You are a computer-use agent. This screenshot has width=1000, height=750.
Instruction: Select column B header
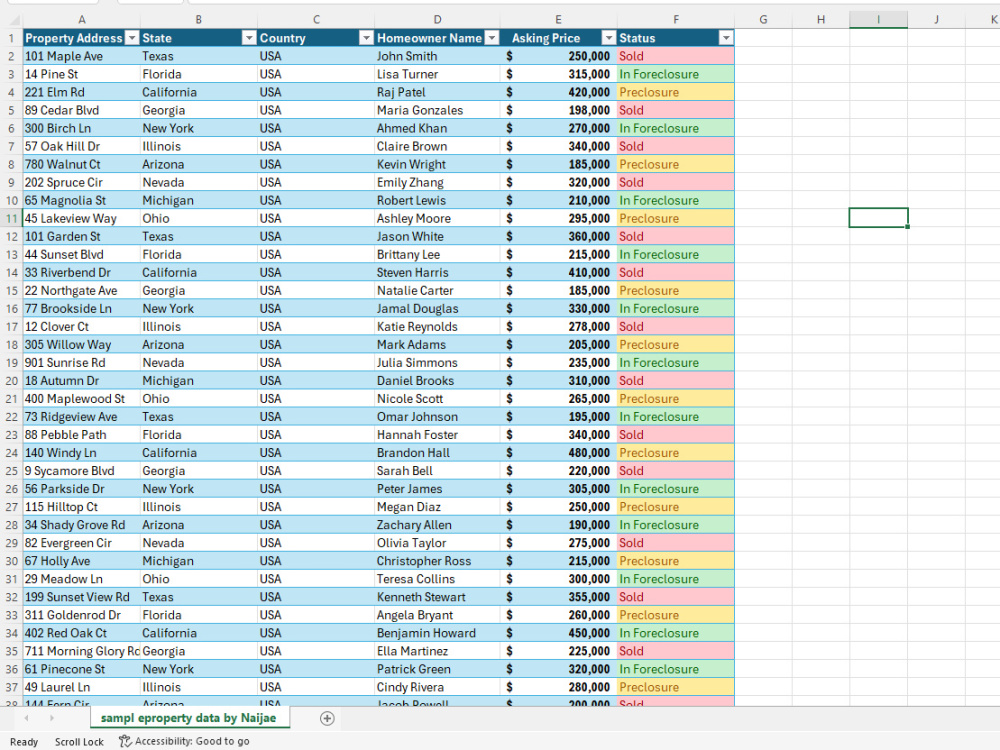click(x=198, y=20)
